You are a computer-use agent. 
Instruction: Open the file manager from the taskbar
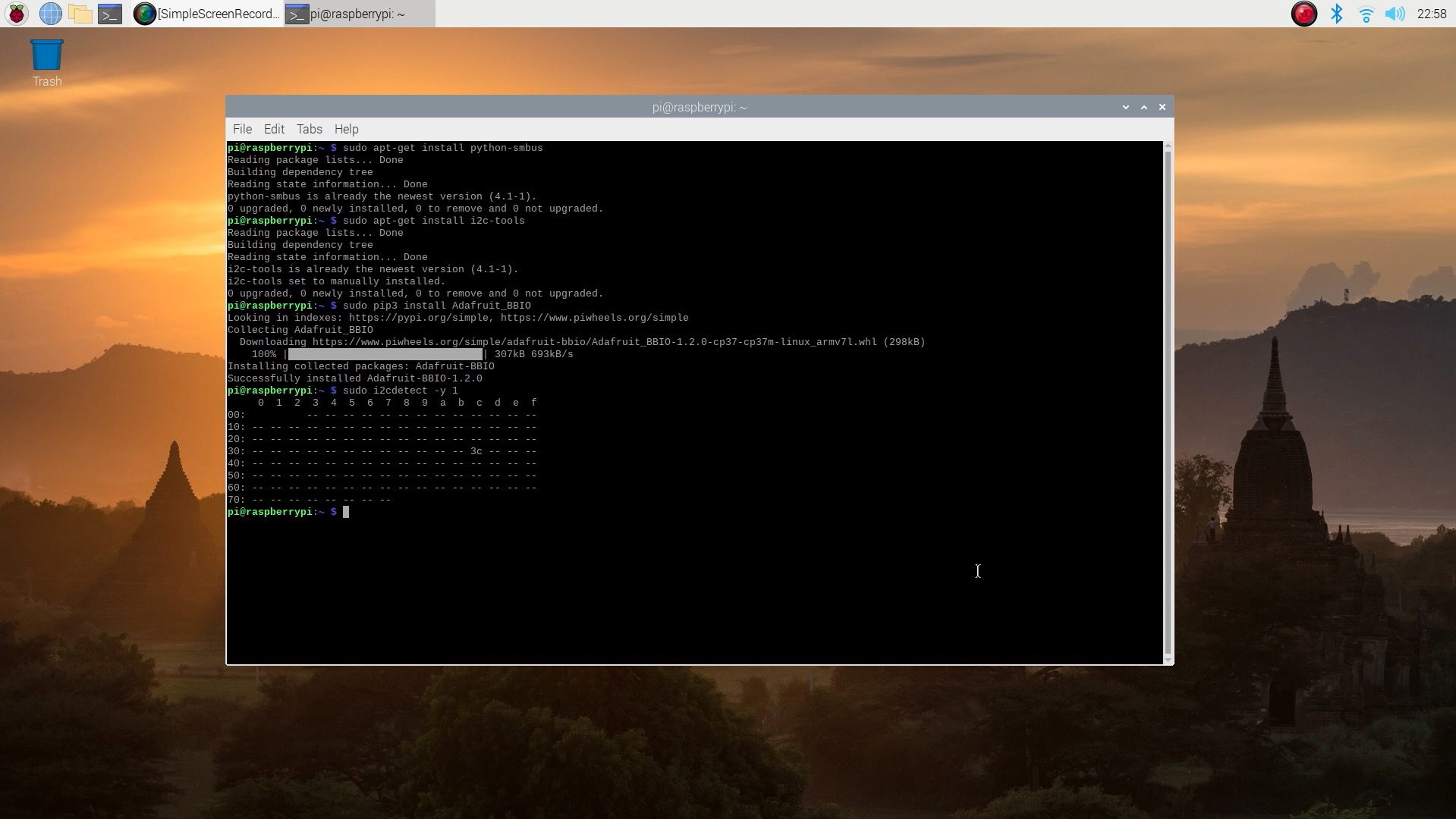click(x=80, y=14)
